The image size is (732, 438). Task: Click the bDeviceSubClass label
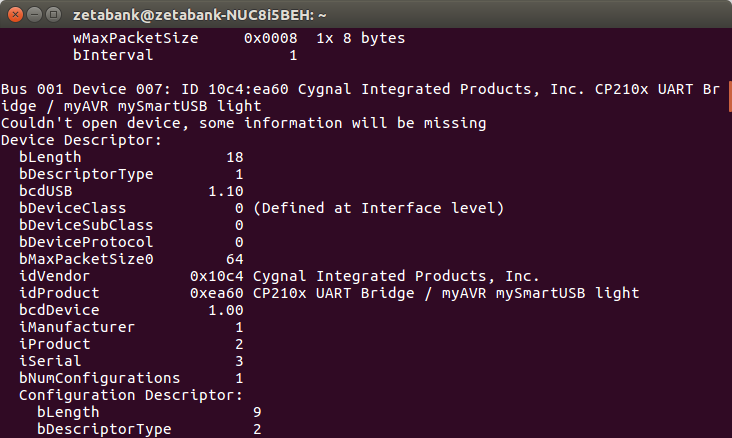86,225
